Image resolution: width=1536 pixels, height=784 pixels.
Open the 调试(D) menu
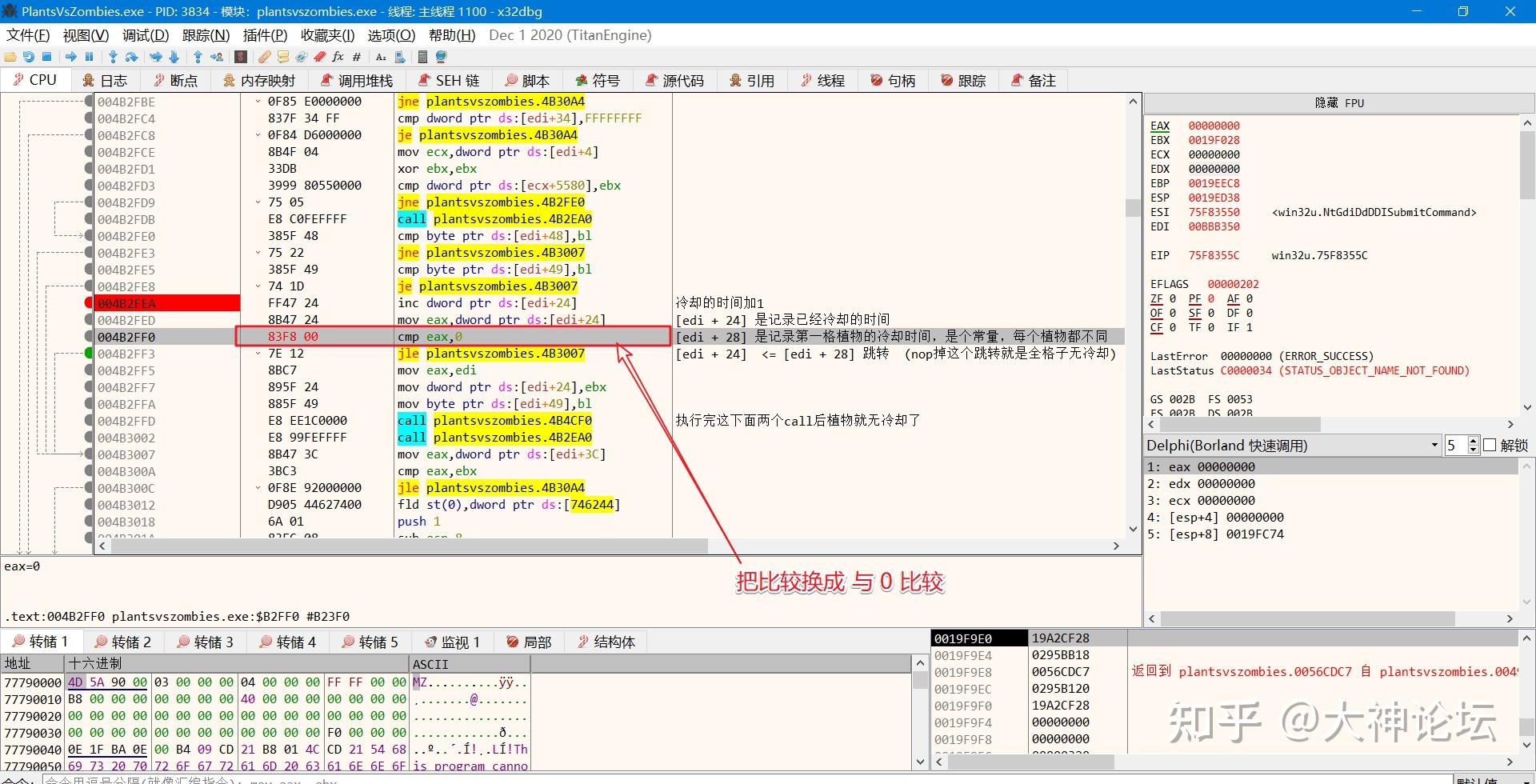pyautogui.click(x=145, y=35)
